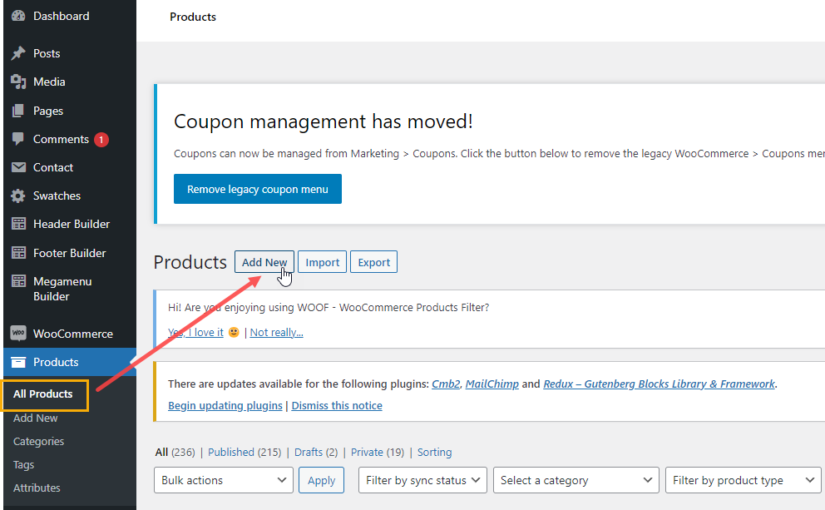
Task: Click the Header Builder table icon
Action: (x=18, y=224)
